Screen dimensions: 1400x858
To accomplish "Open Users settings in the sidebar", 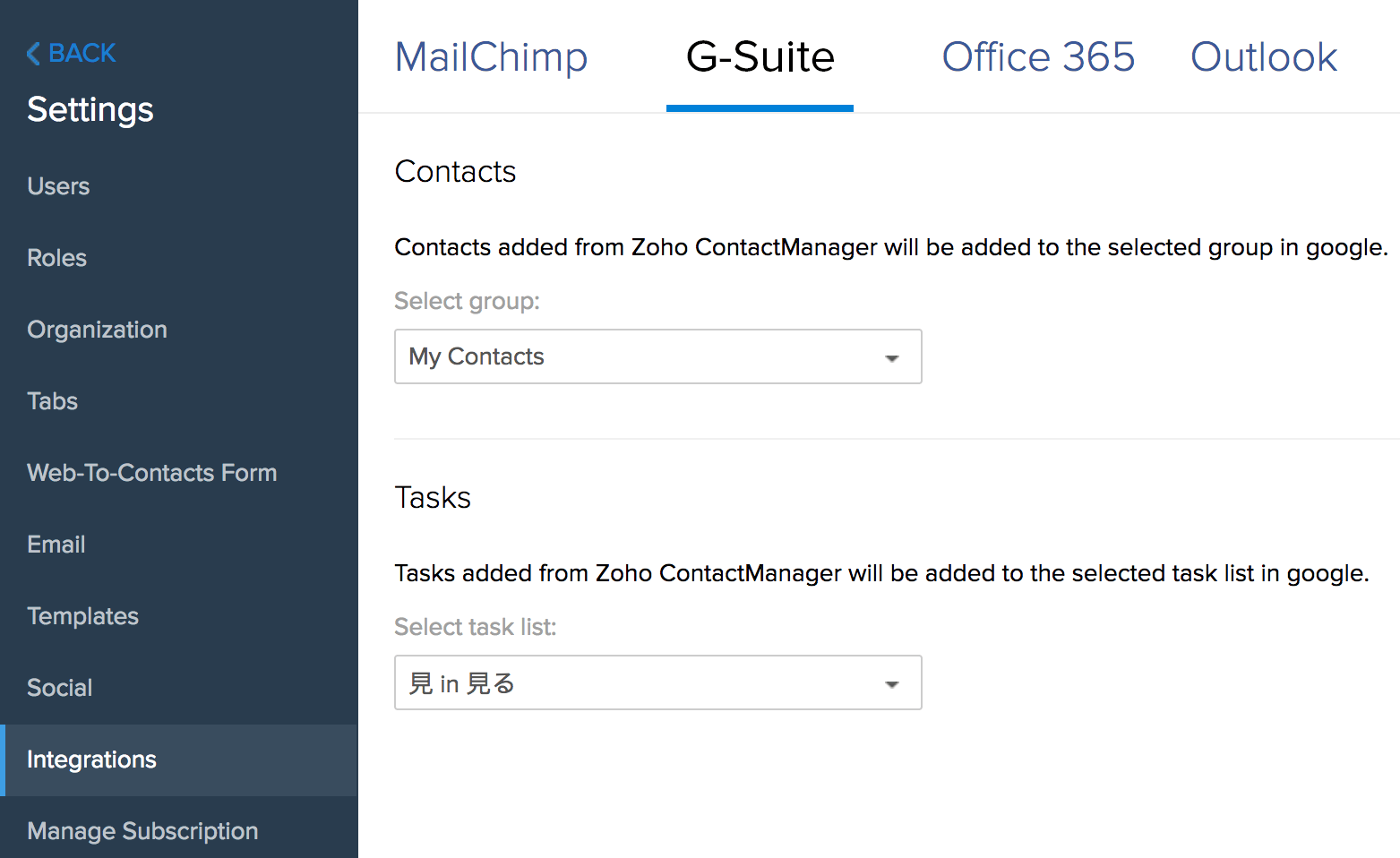I will tap(58, 186).
